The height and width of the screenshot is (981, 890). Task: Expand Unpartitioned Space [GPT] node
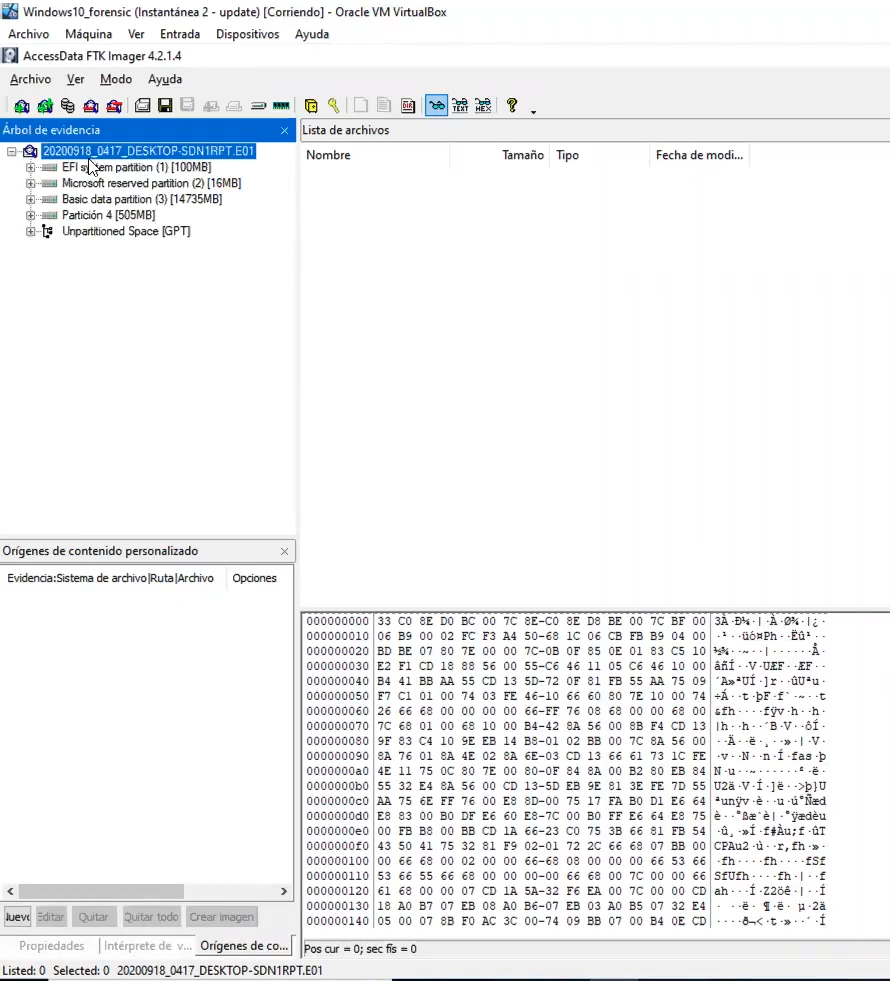[30, 231]
